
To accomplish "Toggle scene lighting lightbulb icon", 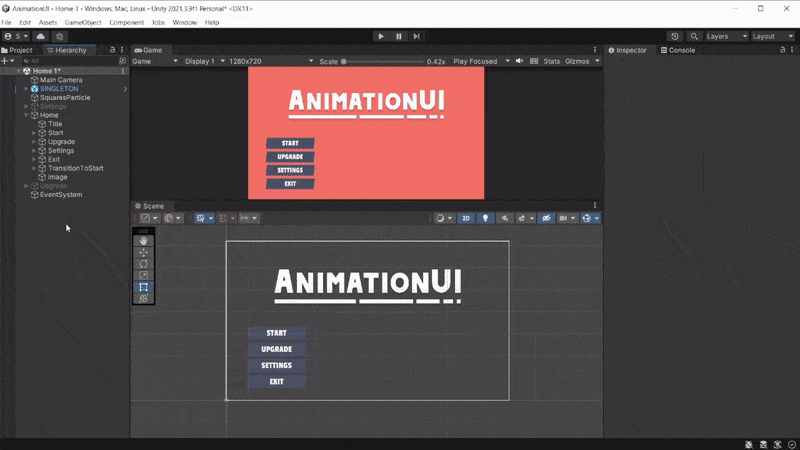I will coord(487,218).
